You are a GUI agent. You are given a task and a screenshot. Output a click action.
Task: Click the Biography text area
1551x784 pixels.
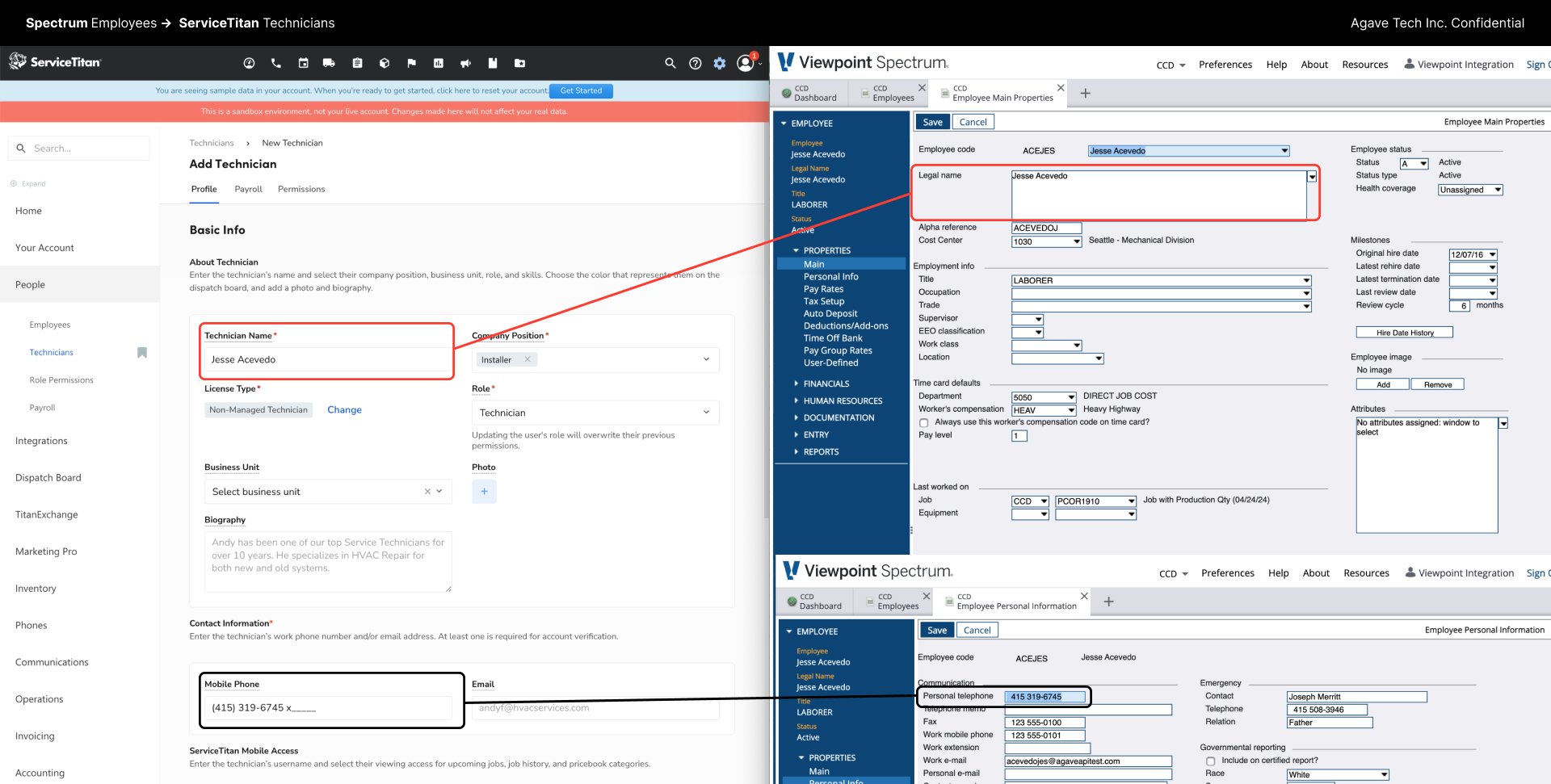pos(327,562)
